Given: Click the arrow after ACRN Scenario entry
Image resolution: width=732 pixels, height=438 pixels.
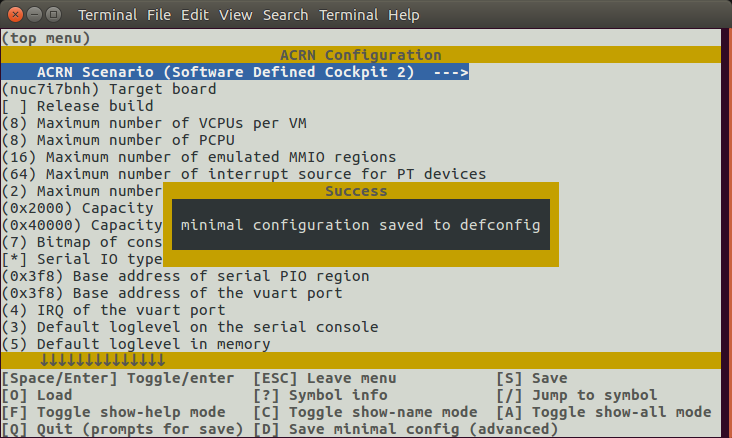Looking at the screenshot, I should point(450,72).
